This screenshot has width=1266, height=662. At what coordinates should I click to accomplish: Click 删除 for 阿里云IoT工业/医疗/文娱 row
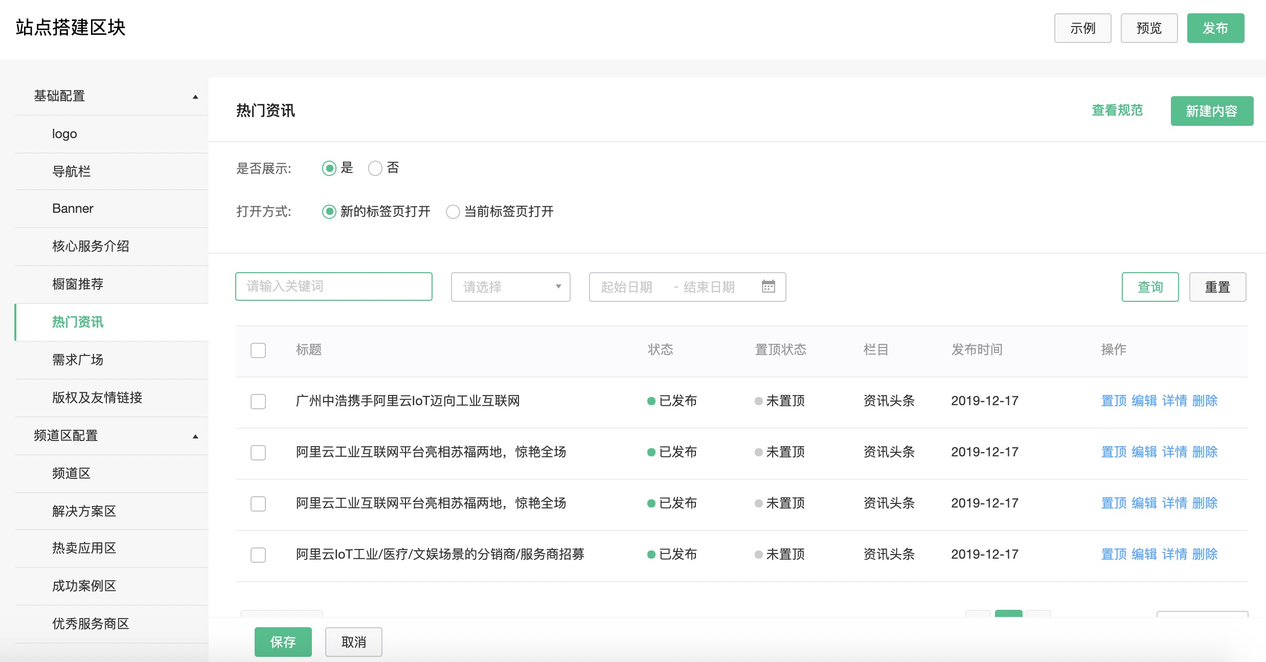pos(1205,554)
